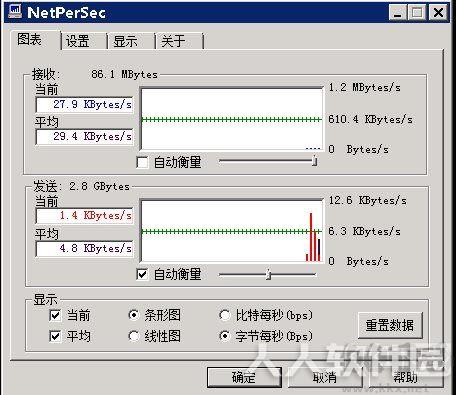Confirm with the 确定 button
The image size is (456, 395).
(x=244, y=377)
